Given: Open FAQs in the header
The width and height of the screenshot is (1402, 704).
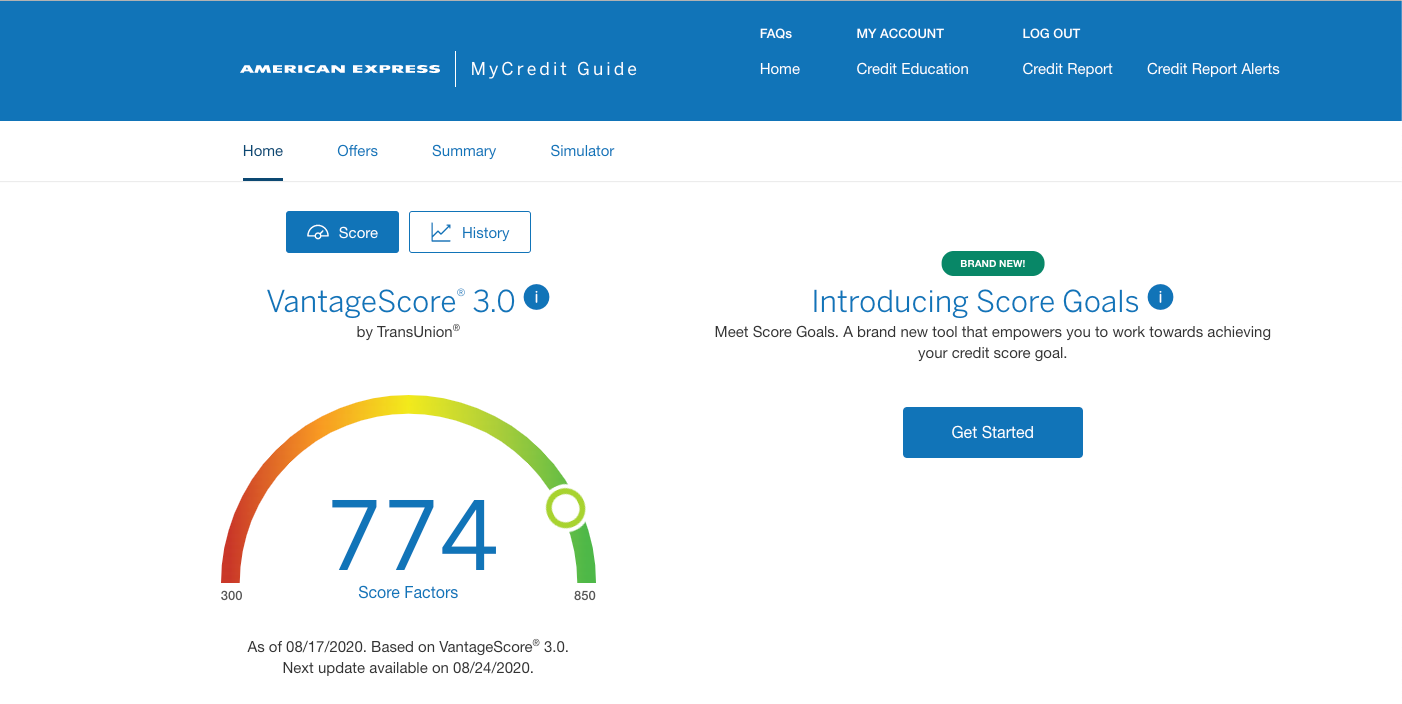Looking at the screenshot, I should 776,34.
